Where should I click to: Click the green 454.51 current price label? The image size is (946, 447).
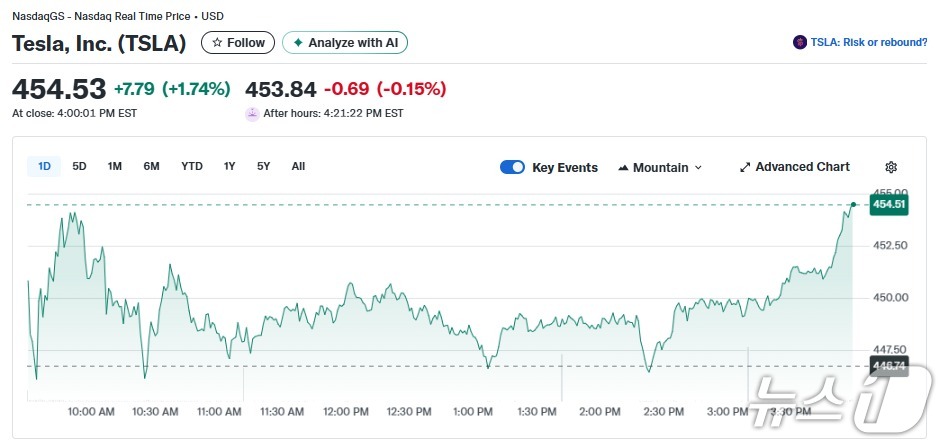pyautogui.click(x=888, y=204)
